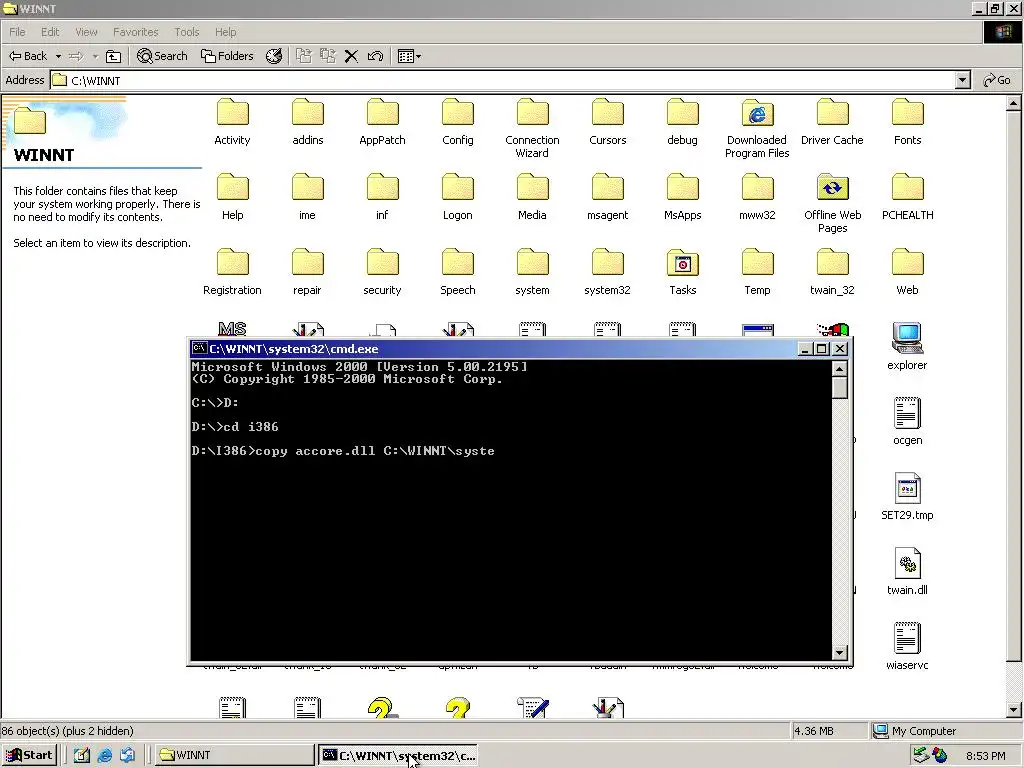Open the addins folder
Screen dimensions: 1024x768
308,123
